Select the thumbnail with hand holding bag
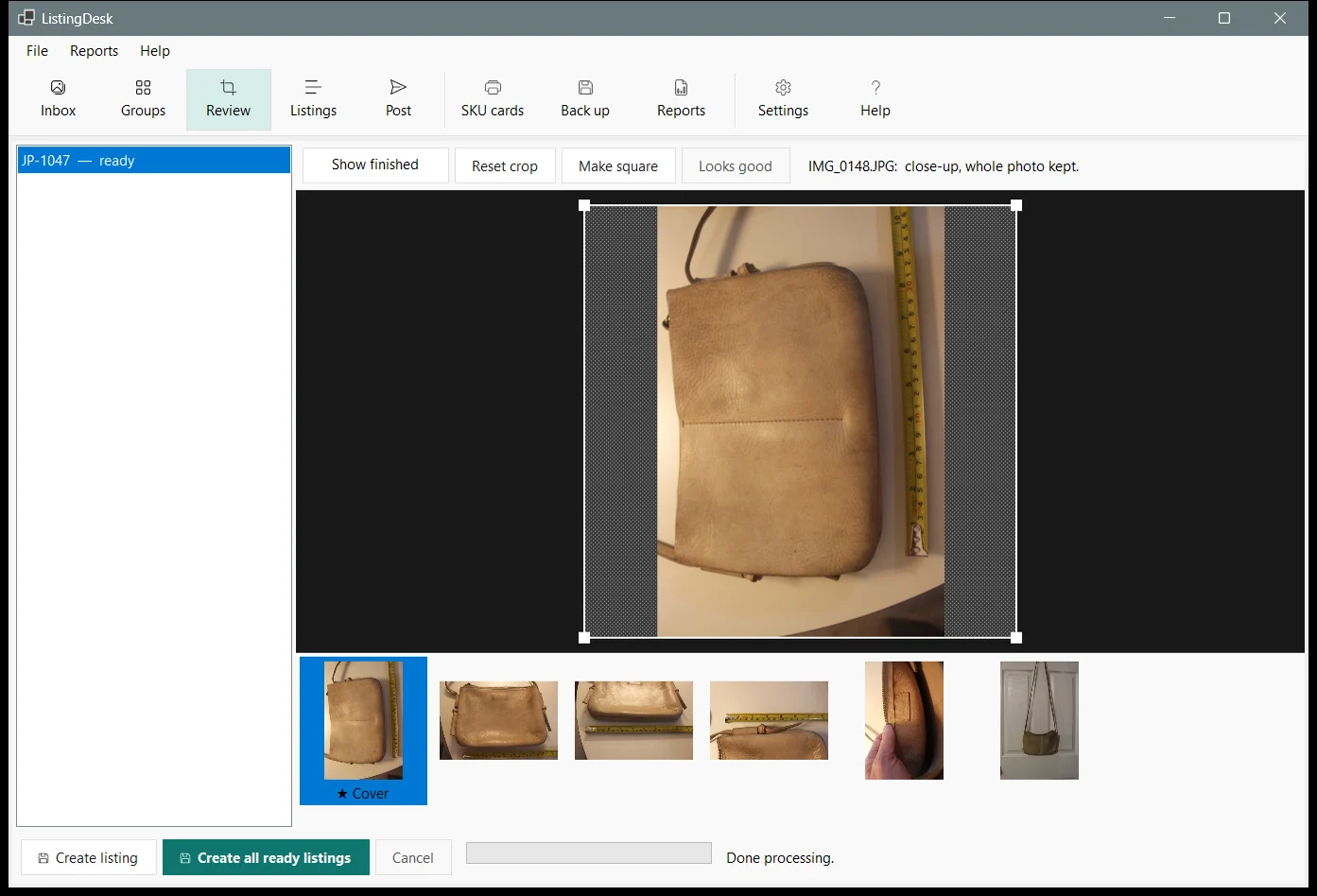This screenshot has width=1317, height=896. (x=904, y=720)
